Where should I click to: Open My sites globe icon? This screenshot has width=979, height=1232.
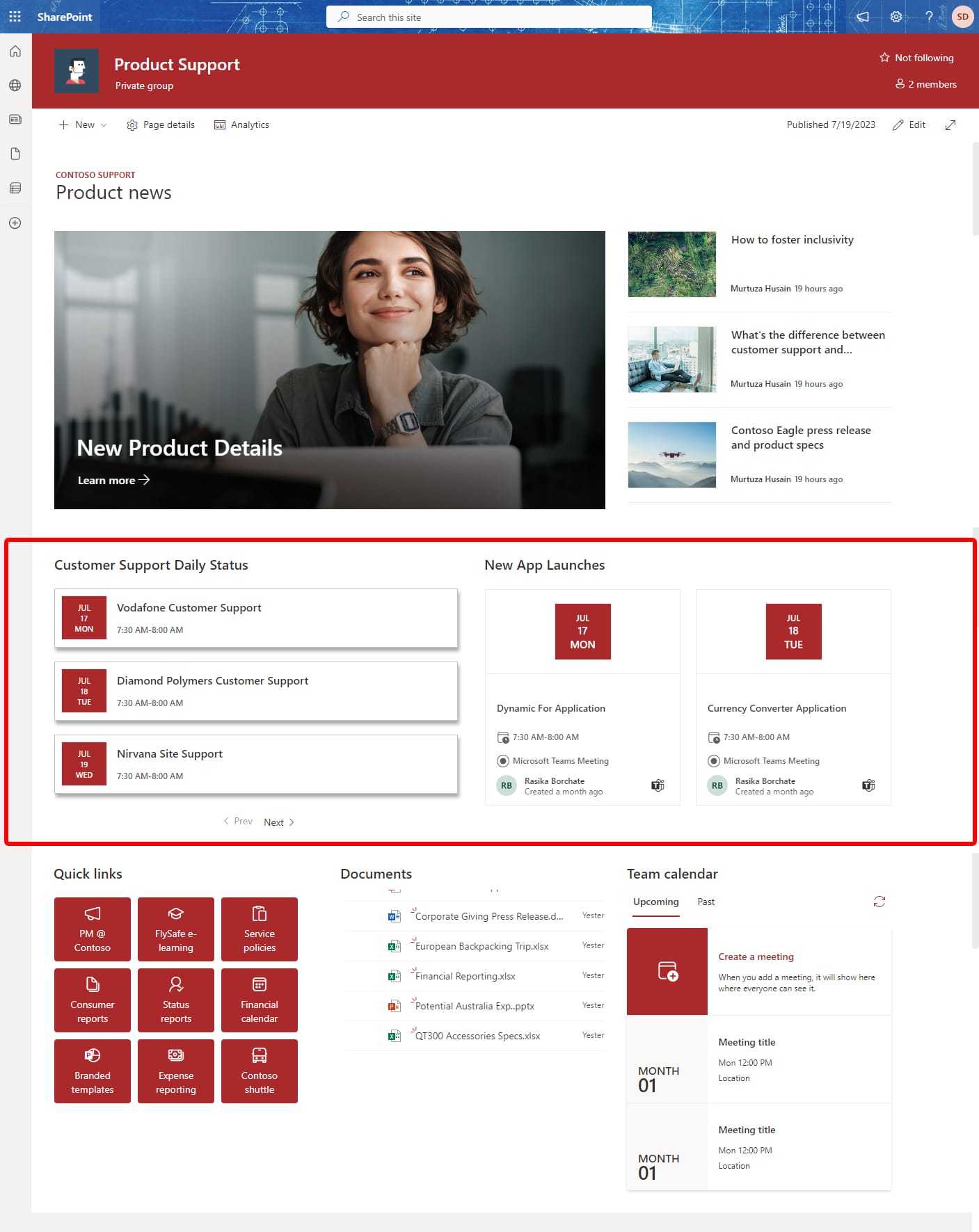(15, 86)
